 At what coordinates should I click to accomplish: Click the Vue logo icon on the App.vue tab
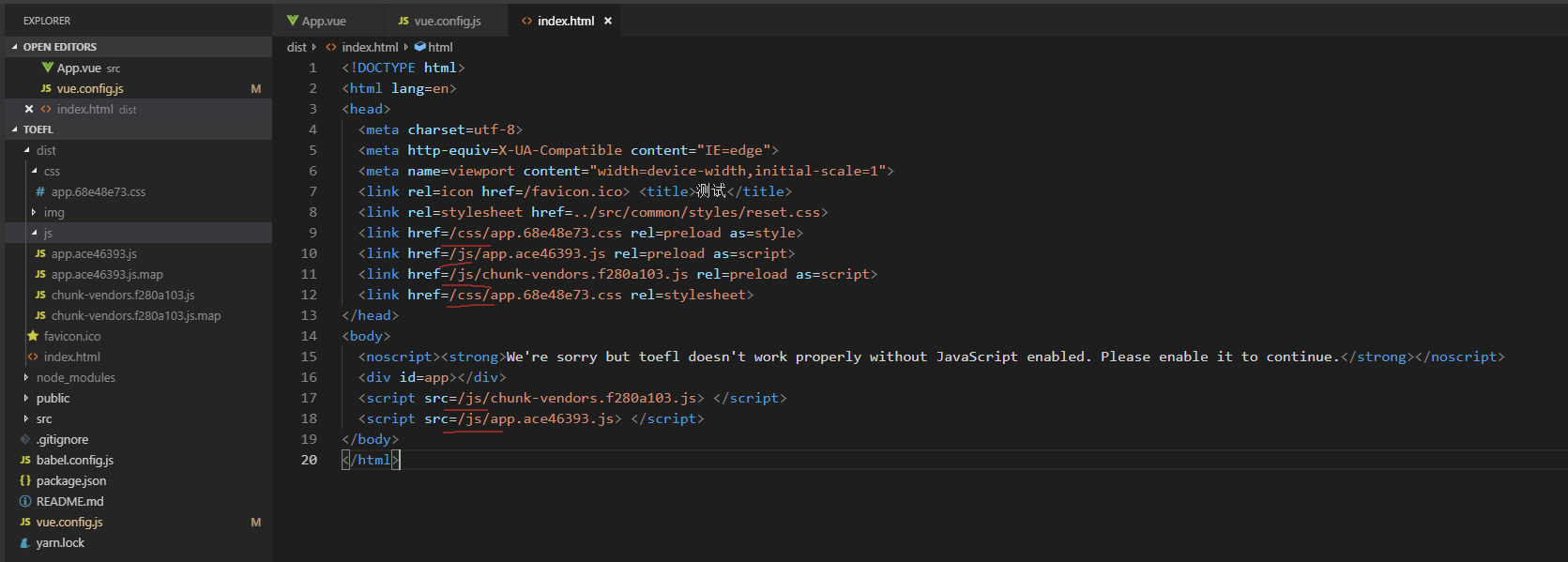293,21
